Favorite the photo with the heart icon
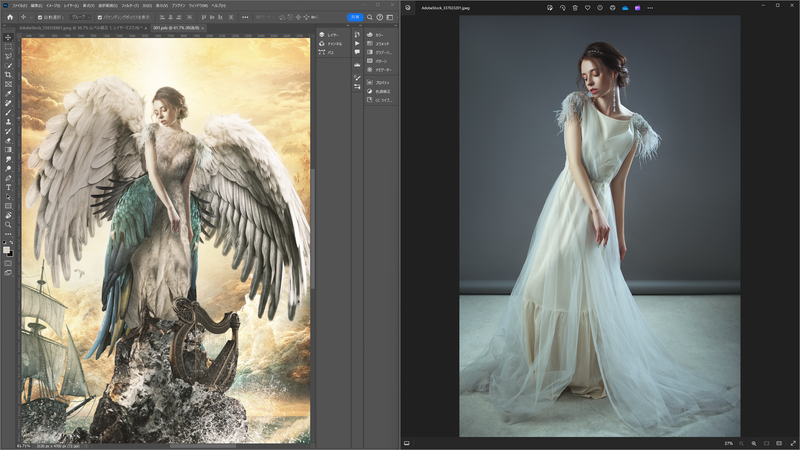 click(x=587, y=8)
